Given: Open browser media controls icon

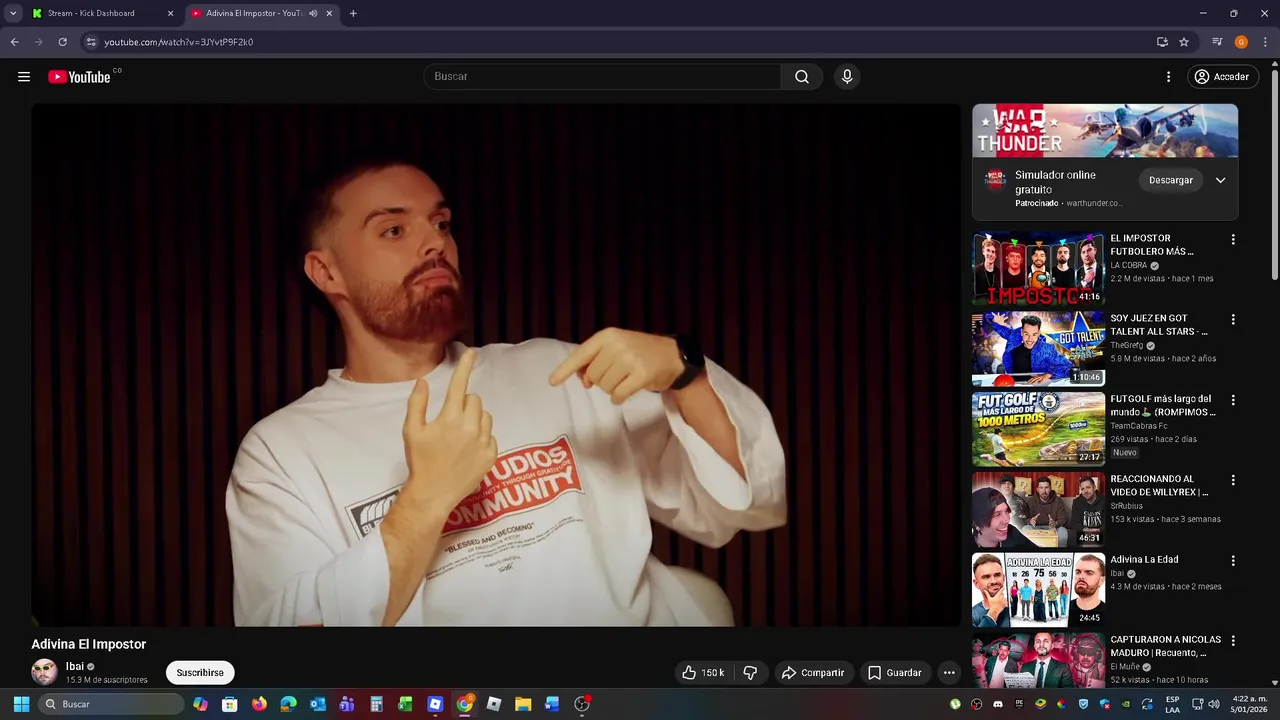Looking at the screenshot, I should coord(1217,42).
